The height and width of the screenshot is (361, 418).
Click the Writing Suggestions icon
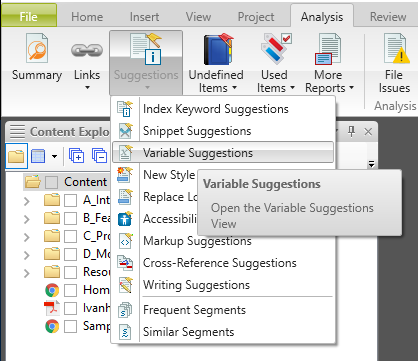(125, 285)
